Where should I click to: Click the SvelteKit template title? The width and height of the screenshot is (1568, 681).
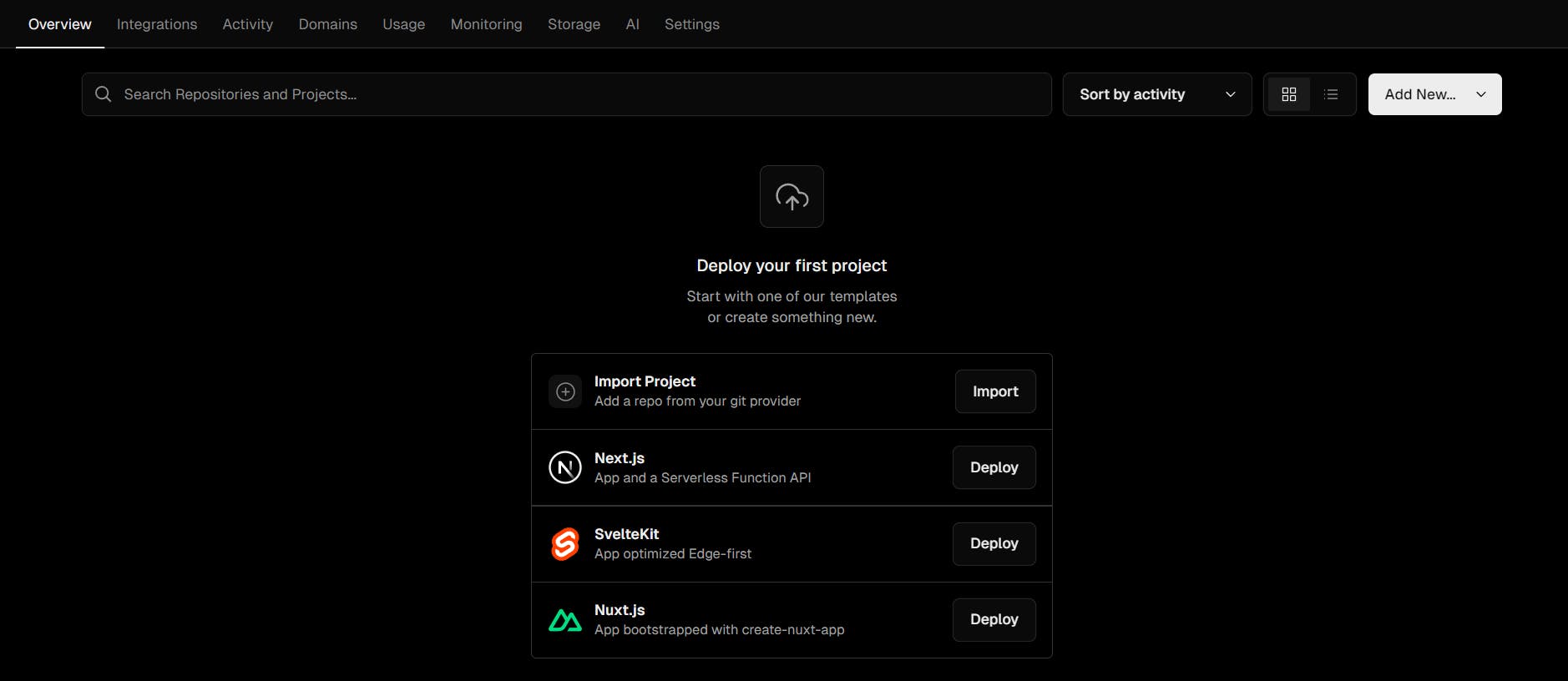tap(627, 534)
